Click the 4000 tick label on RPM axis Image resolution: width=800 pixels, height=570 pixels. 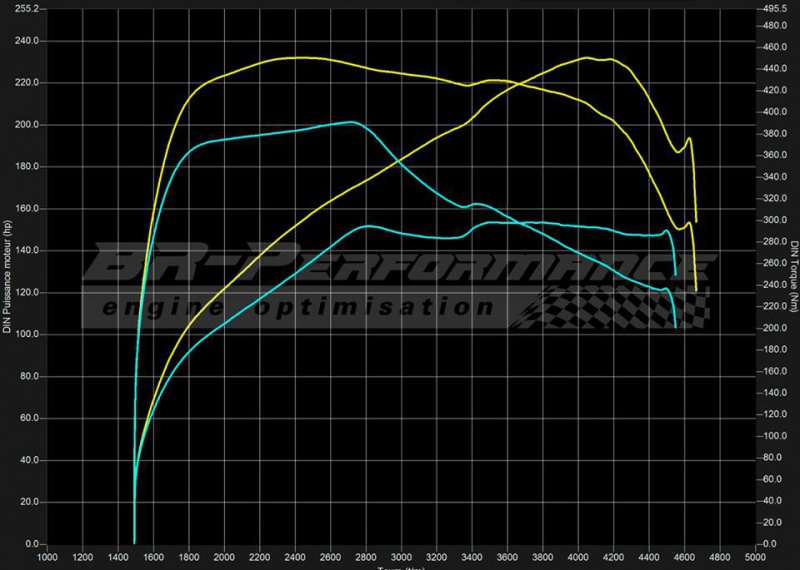point(579,556)
